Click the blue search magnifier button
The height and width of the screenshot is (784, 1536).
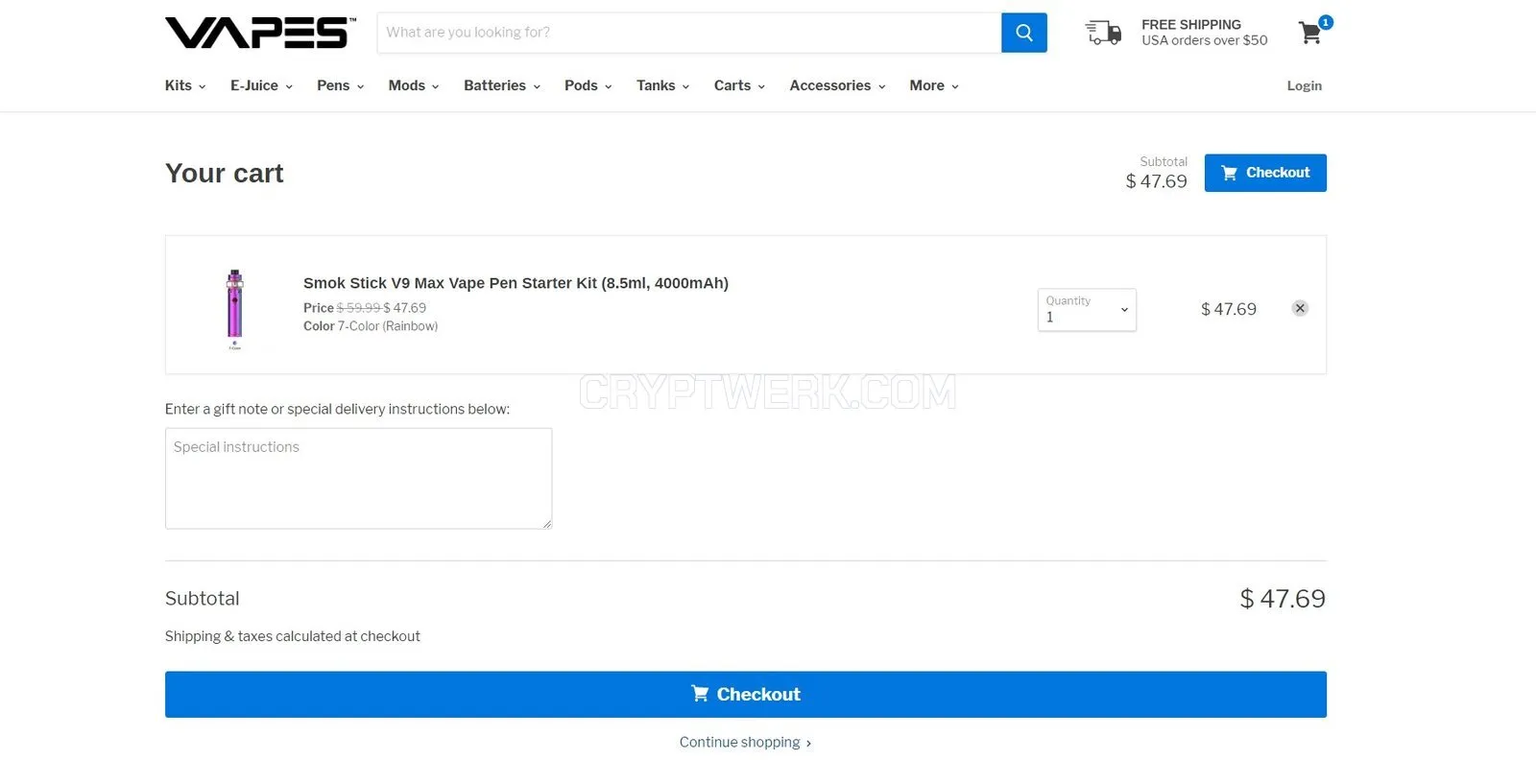[x=1024, y=33]
